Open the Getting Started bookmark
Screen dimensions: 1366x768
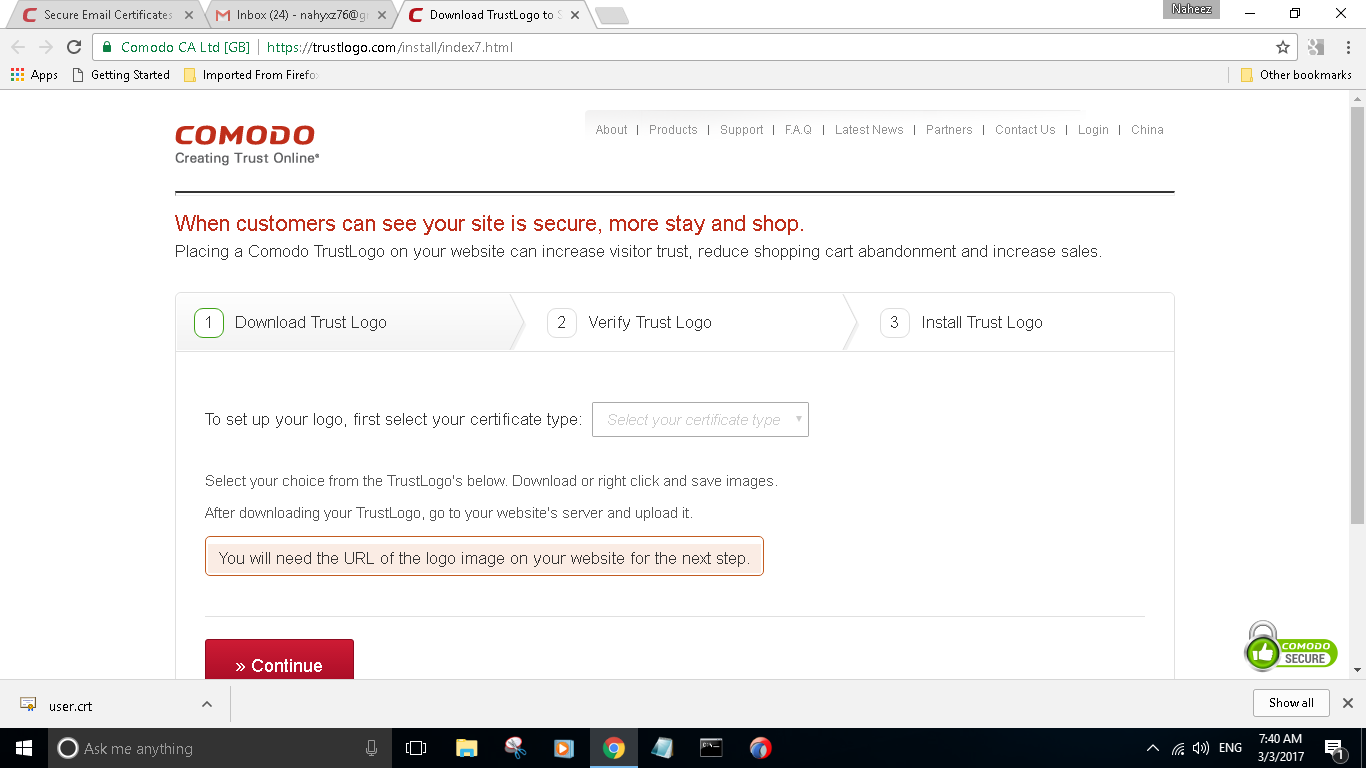tap(121, 75)
